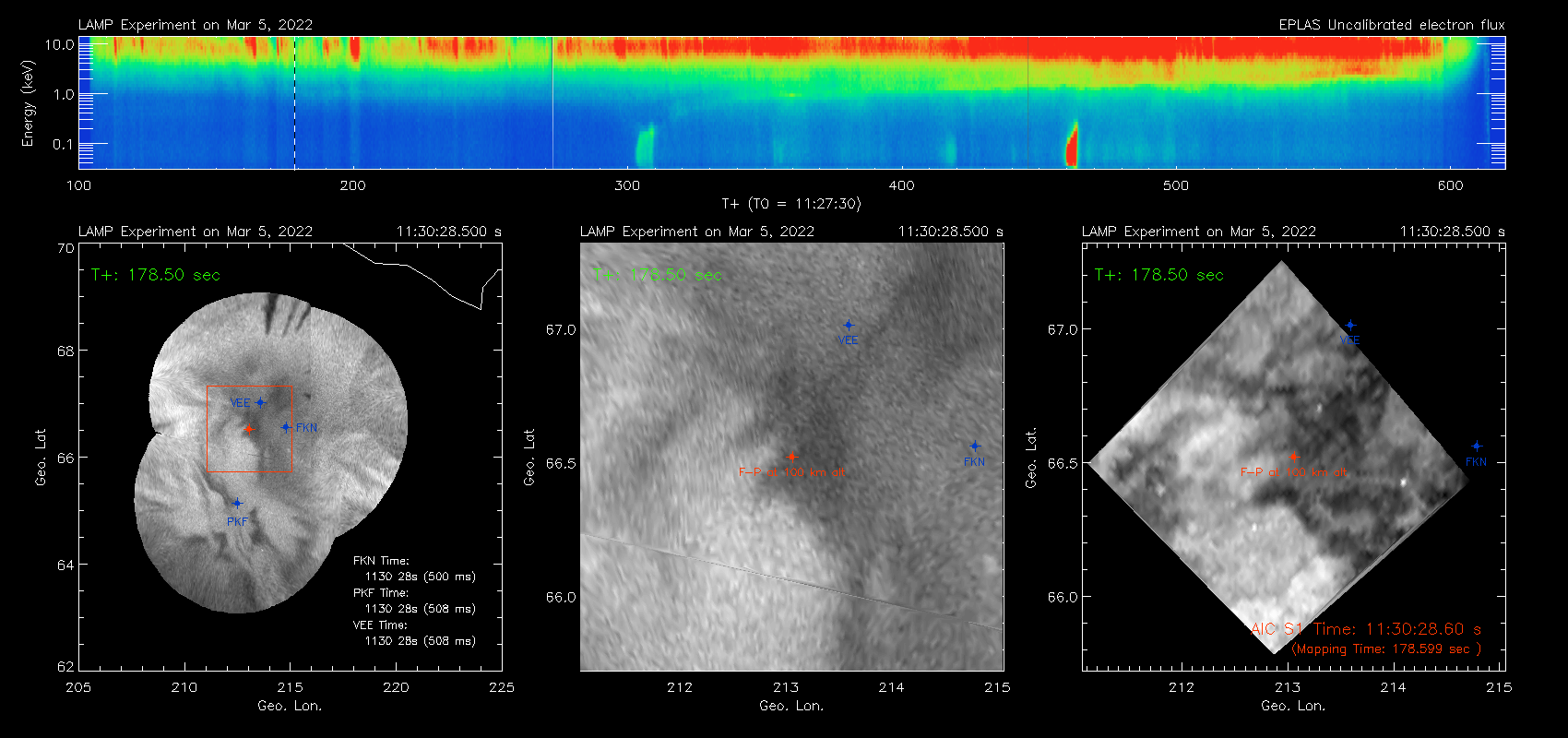This screenshot has height=738, width=1568.
Task: Click the '225' longitude tick in the left panel
Action: 502,687
